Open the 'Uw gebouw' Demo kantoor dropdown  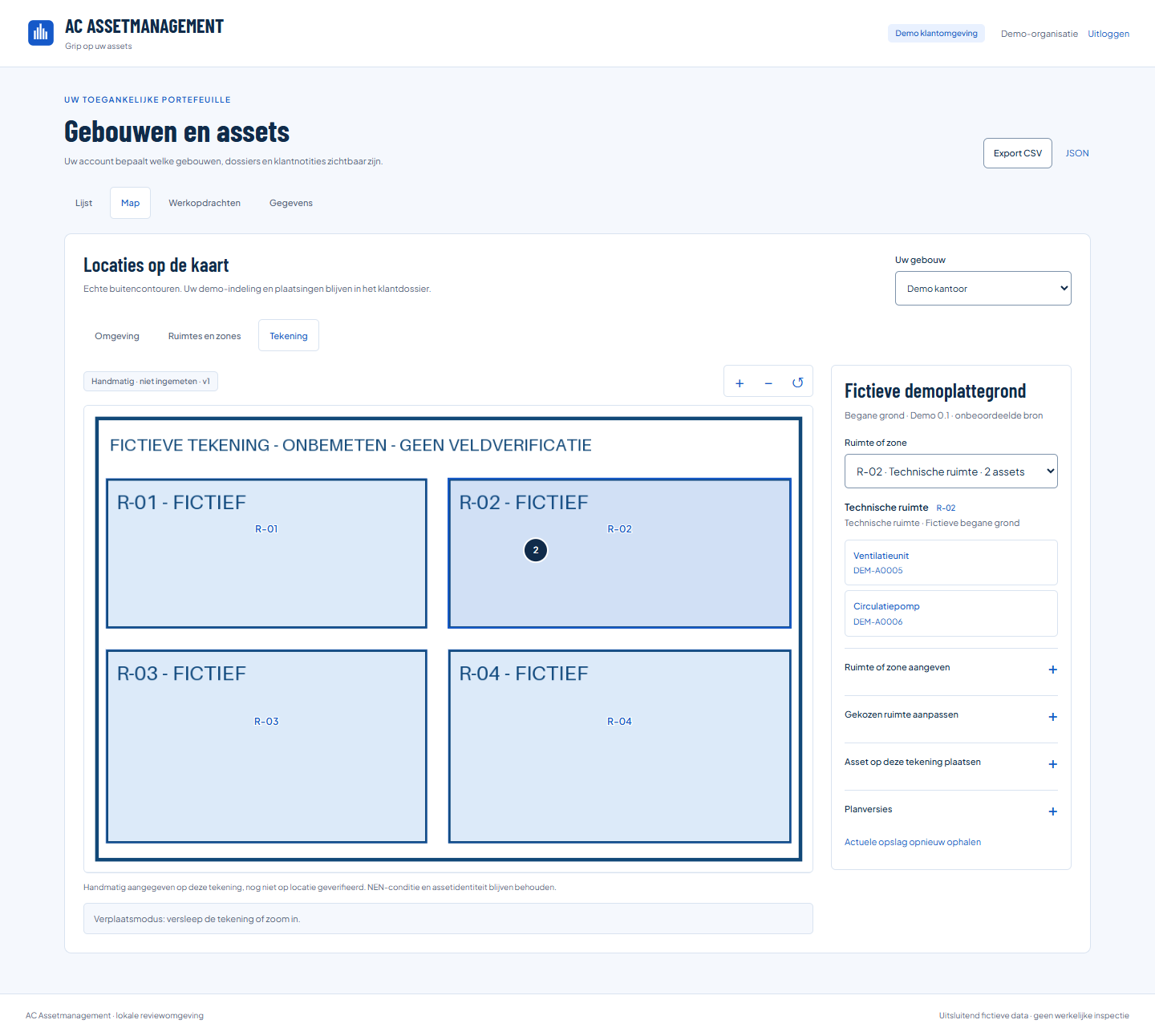[983, 289]
